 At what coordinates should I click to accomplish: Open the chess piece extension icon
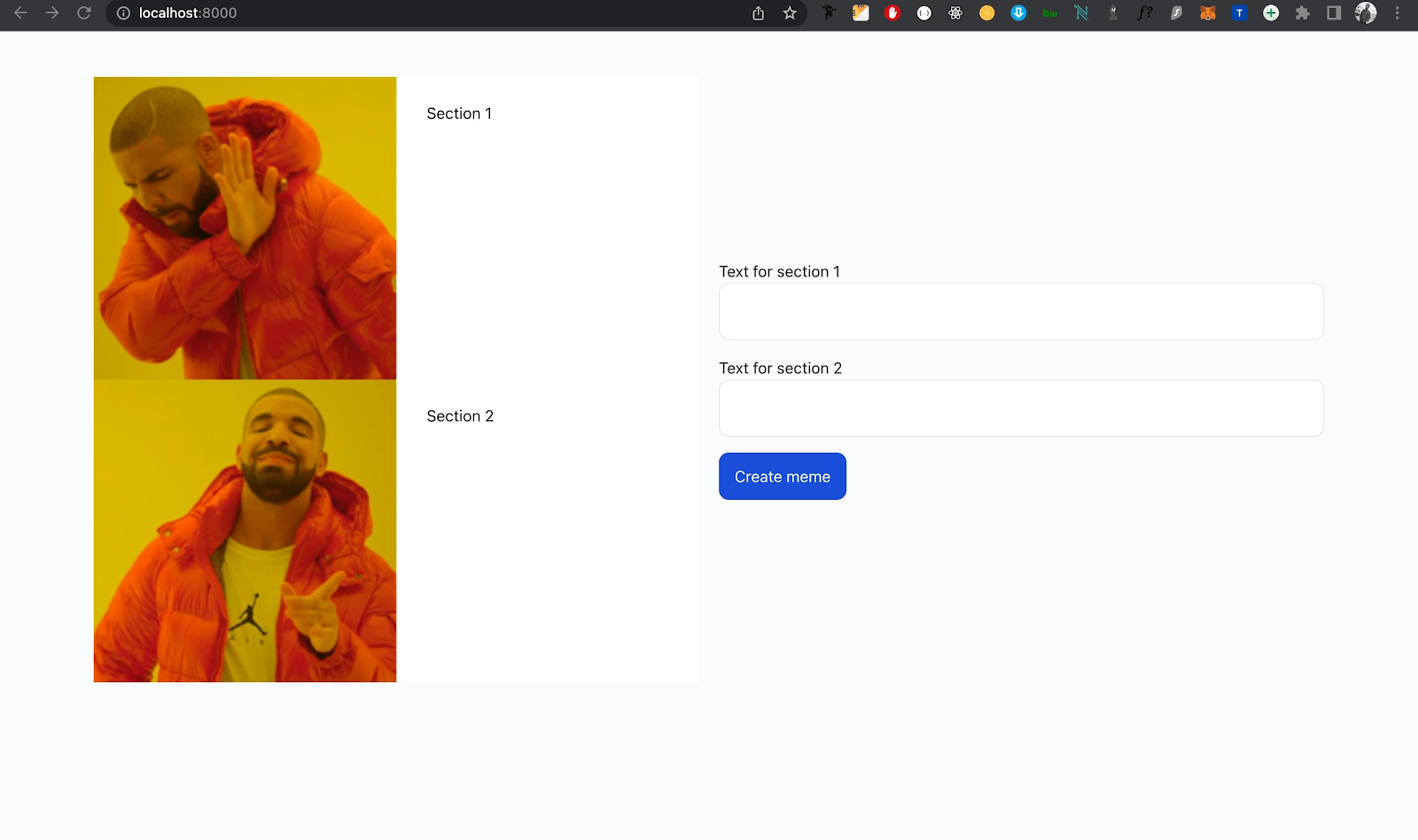[x=1113, y=13]
